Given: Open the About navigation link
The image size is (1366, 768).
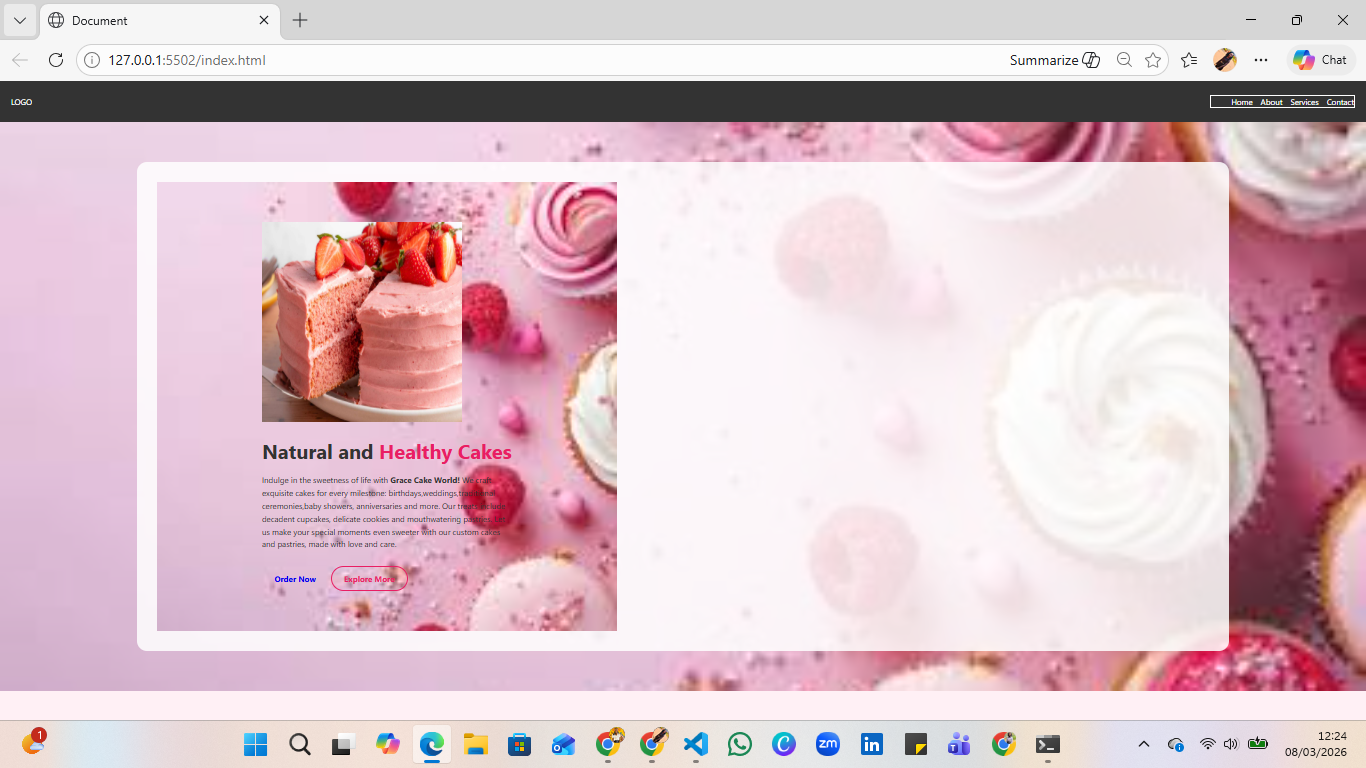Looking at the screenshot, I should 1271,102.
